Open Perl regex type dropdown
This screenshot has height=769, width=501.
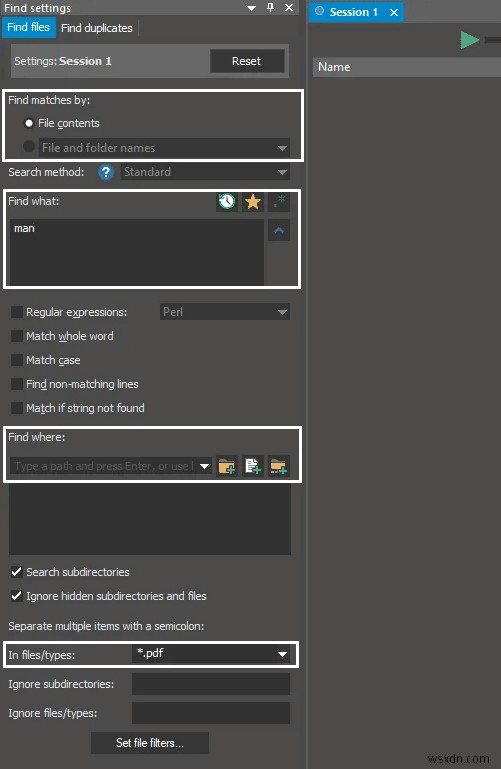click(225, 312)
